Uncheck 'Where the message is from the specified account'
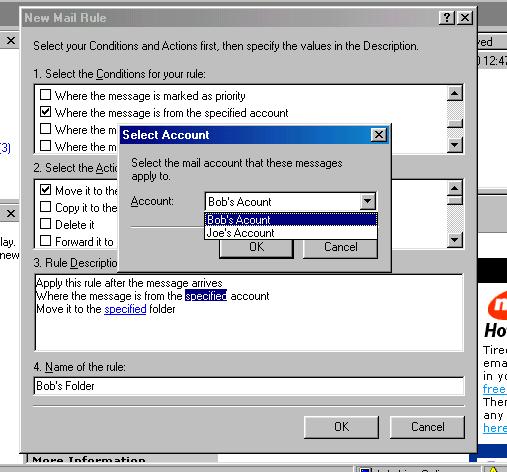507x472 pixels. pyautogui.click(x=45, y=112)
